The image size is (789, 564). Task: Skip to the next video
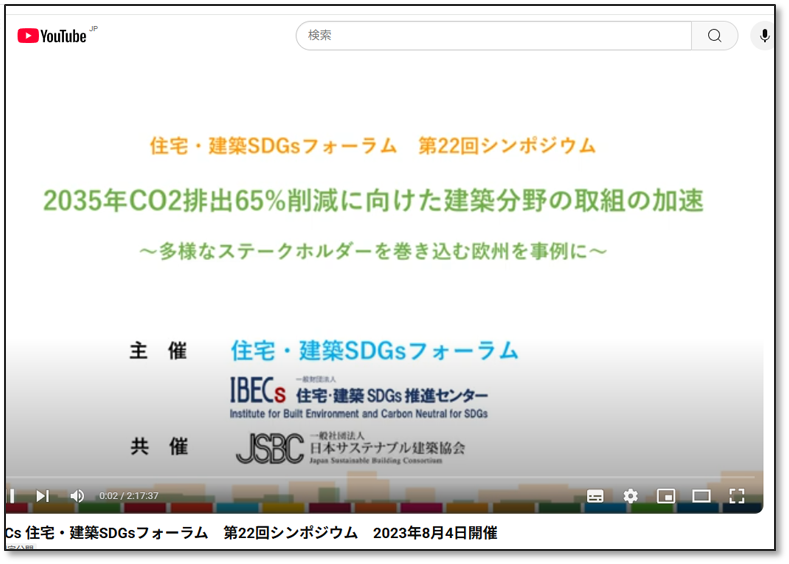tap(42, 496)
